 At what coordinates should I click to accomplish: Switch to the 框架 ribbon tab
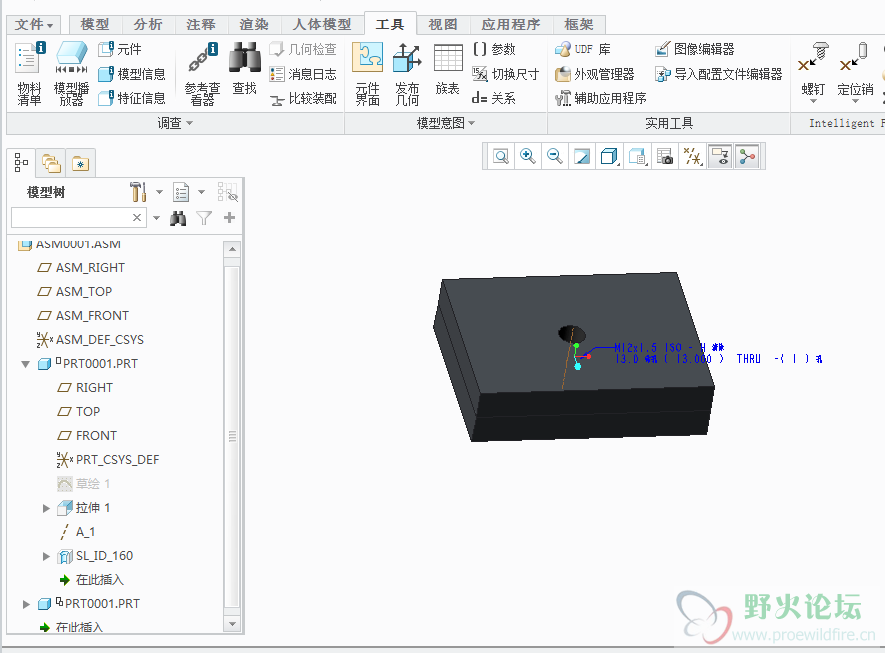click(x=579, y=24)
